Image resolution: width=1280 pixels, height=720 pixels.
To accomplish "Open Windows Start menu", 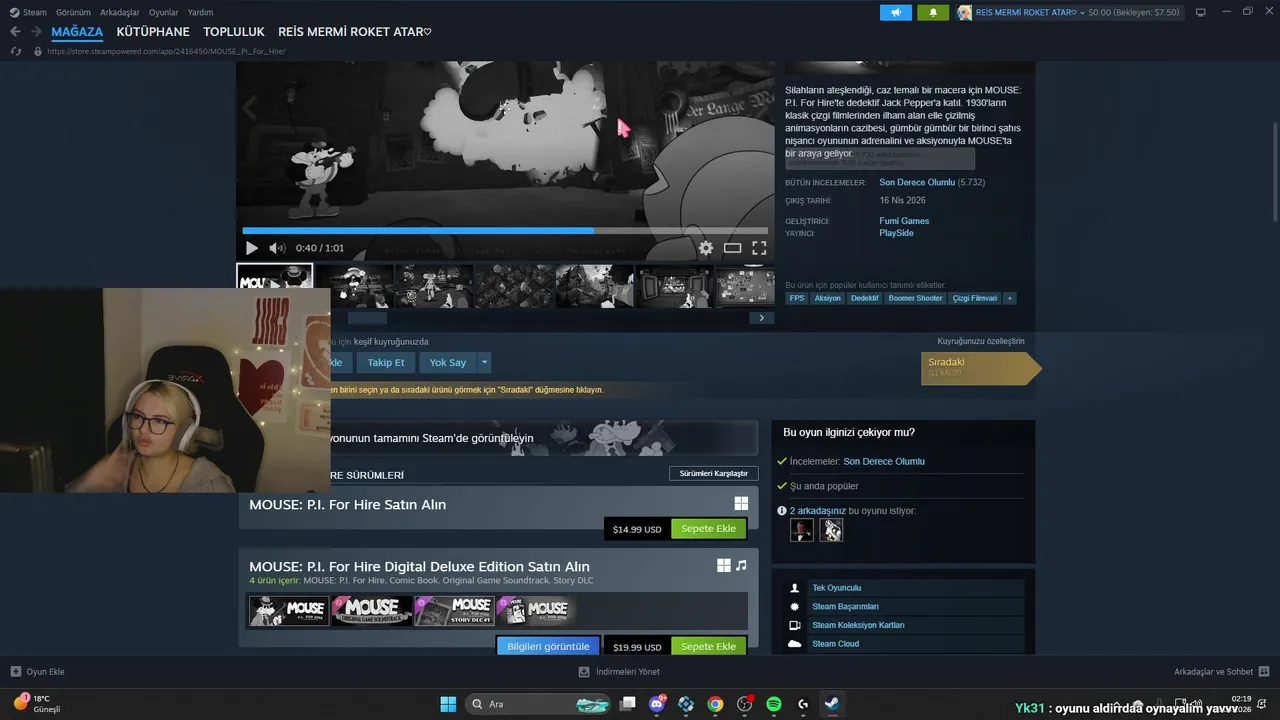I will 448,704.
